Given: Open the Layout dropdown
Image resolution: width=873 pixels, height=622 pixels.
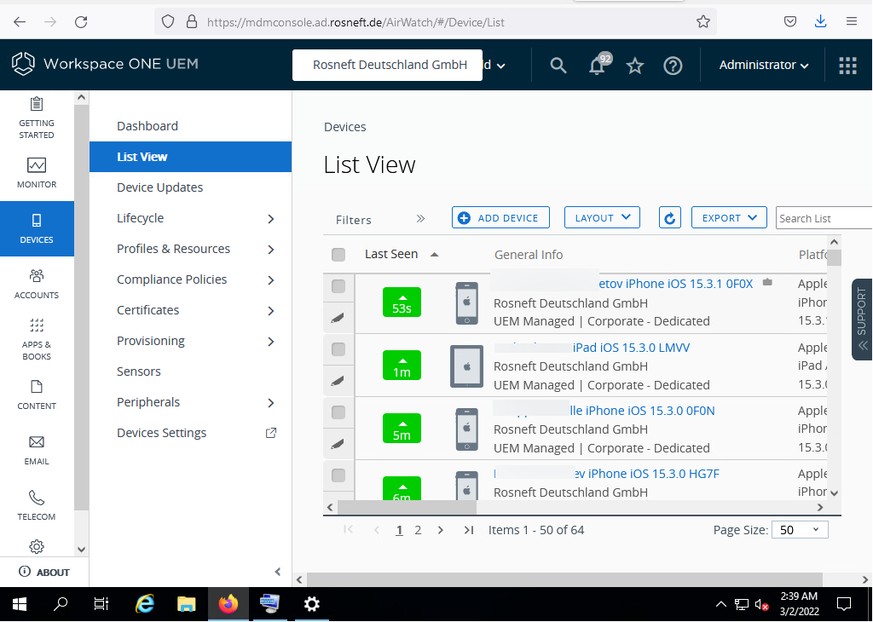Looking at the screenshot, I should click(601, 218).
